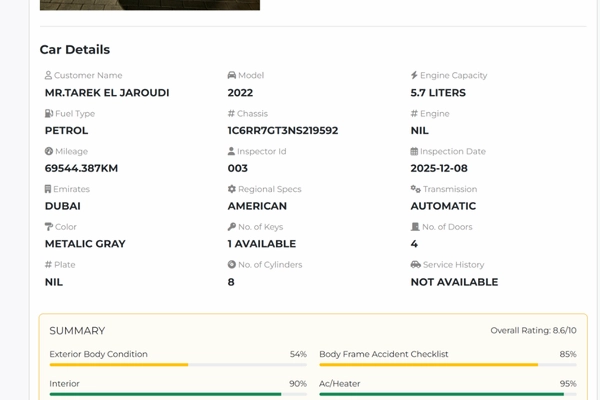
Task: Click the Exterior Body Condition progress bar
Action: click(178, 365)
